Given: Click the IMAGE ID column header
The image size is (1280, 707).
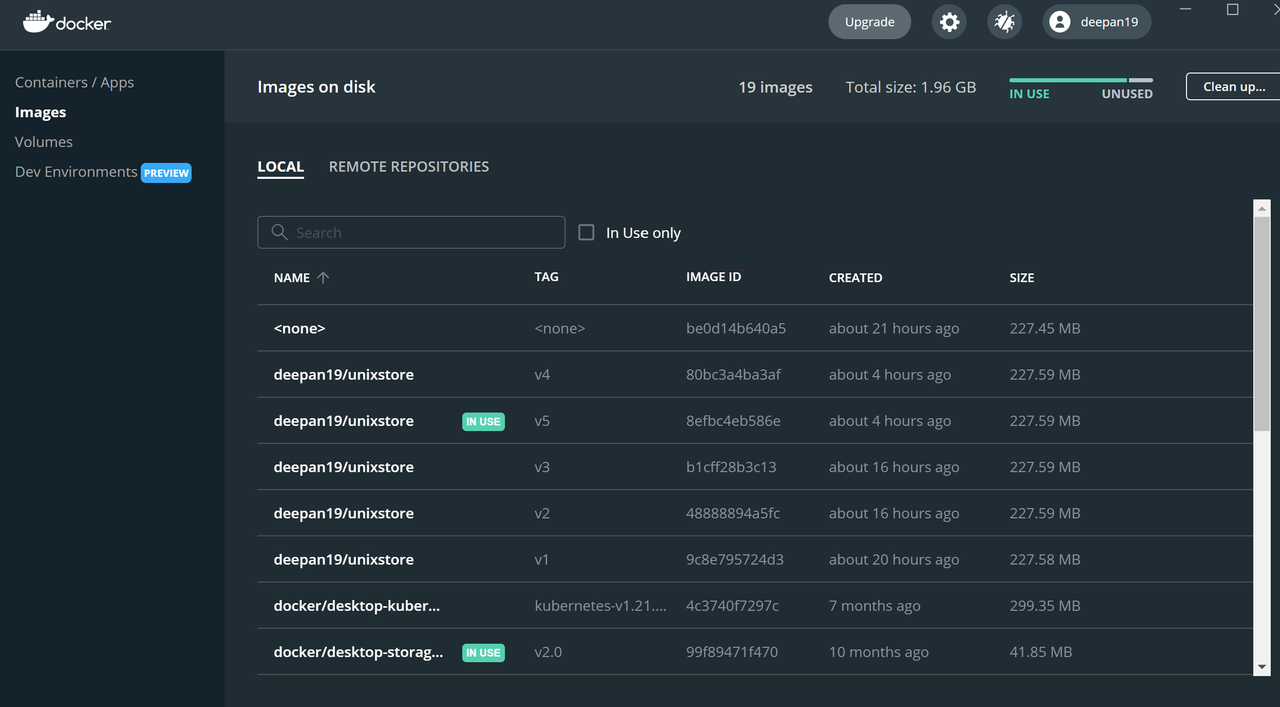Looking at the screenshot, I should coord(713,277).
